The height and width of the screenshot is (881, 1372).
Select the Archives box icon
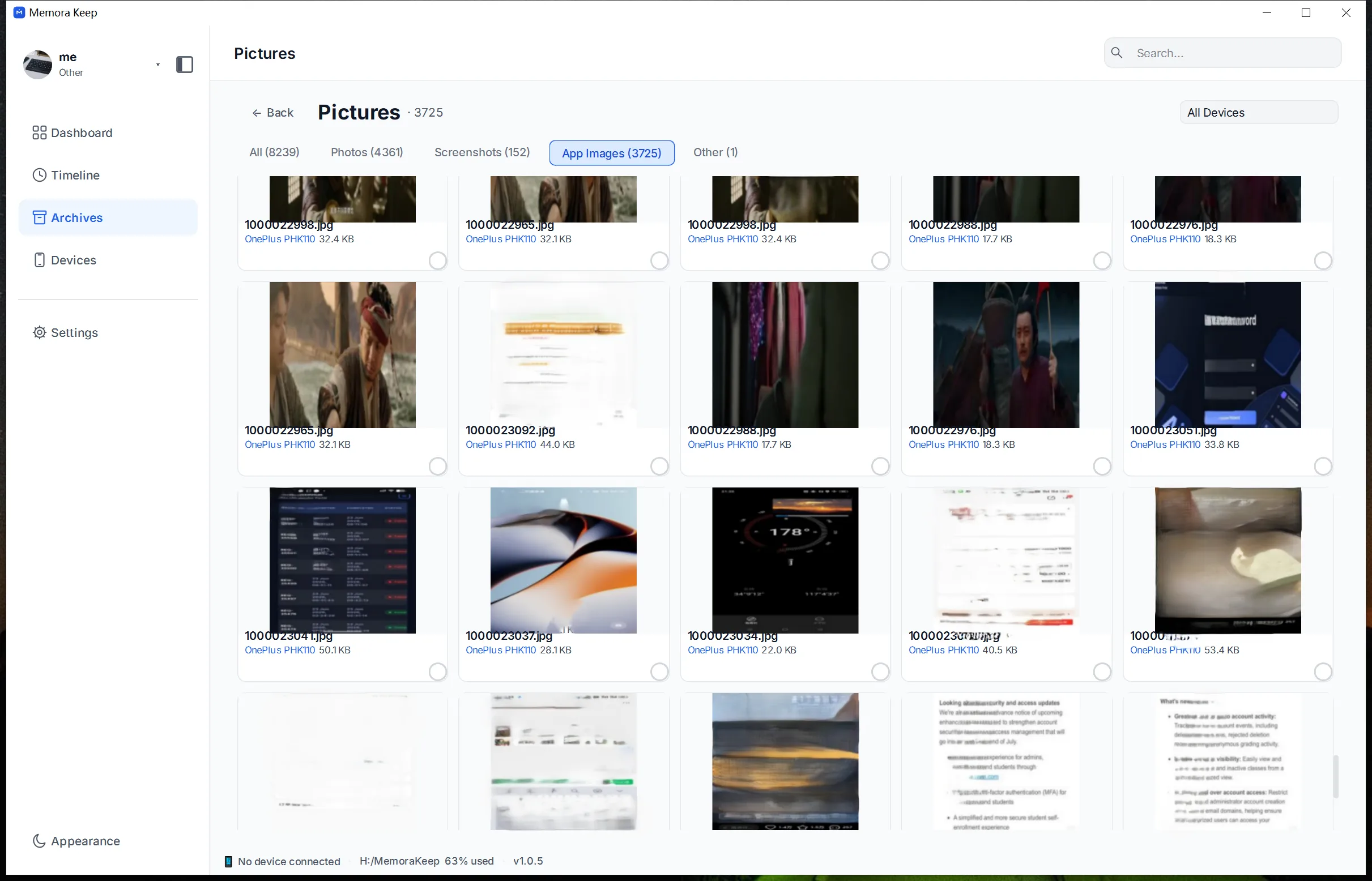click(39, 217)
